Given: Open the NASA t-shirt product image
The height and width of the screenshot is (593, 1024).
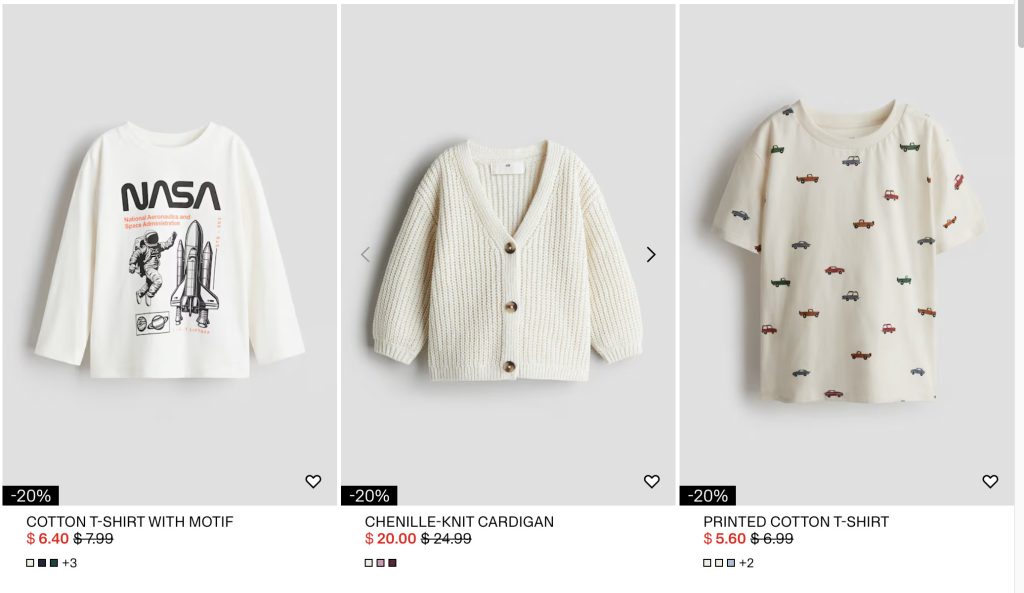Looking at the screenshot, I should click(169, 255).
